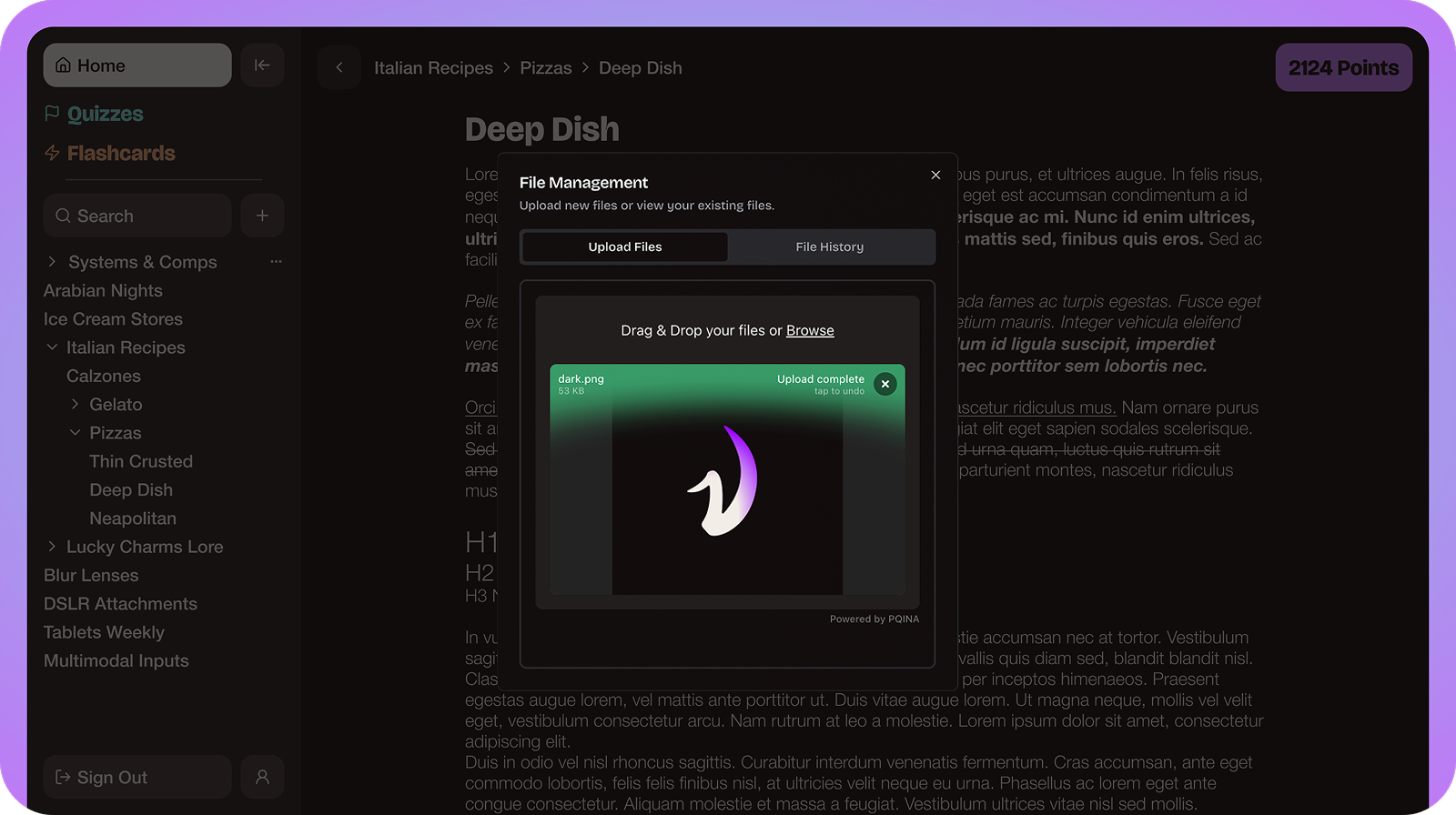
Task: Collapse the Italian Recipes tree
Action: 52,347
